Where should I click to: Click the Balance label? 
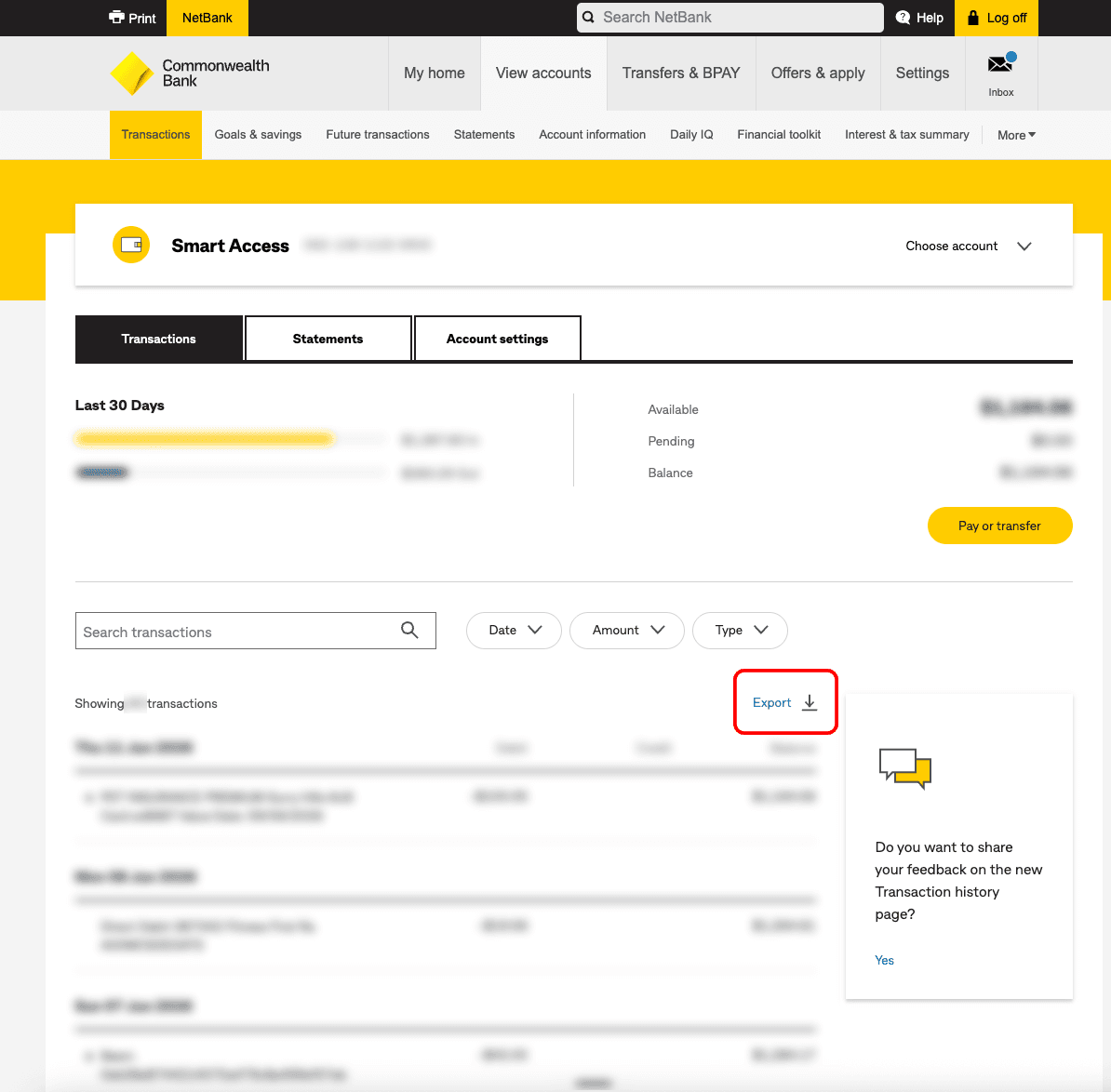point(670,473)
